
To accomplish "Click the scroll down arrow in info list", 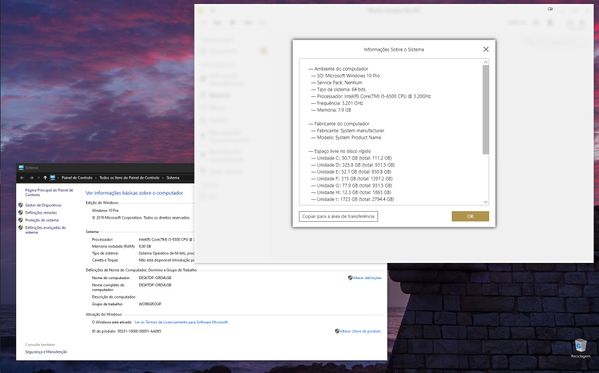I will coord(486,202).
